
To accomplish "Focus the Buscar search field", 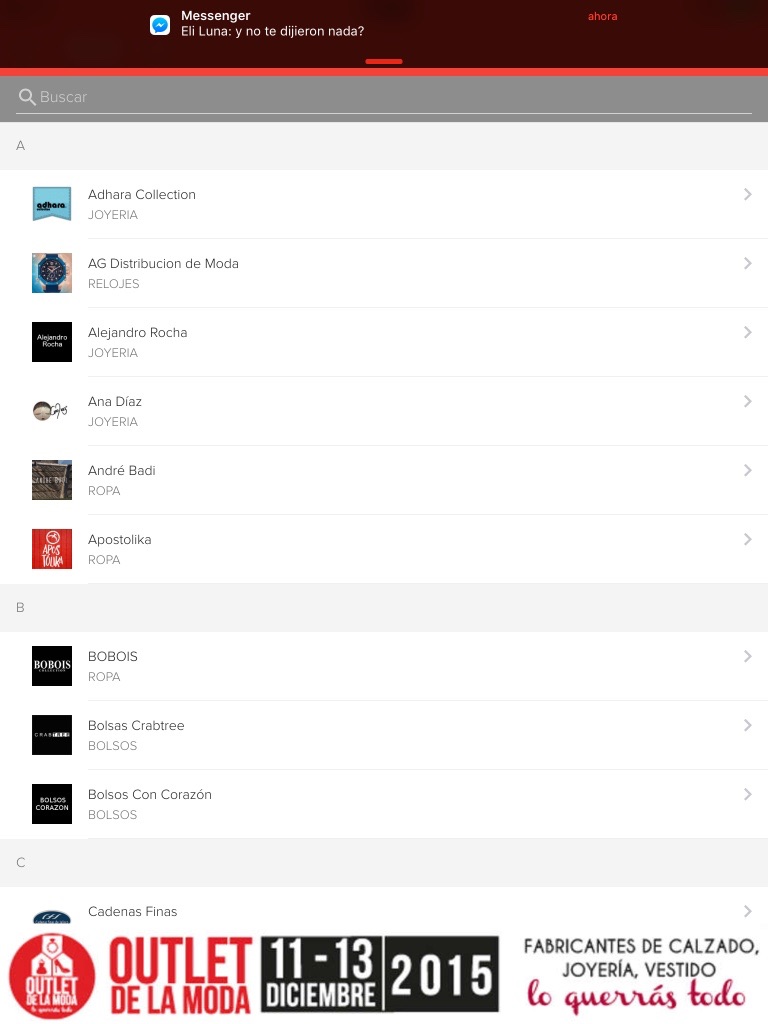I will click(390, 97).
